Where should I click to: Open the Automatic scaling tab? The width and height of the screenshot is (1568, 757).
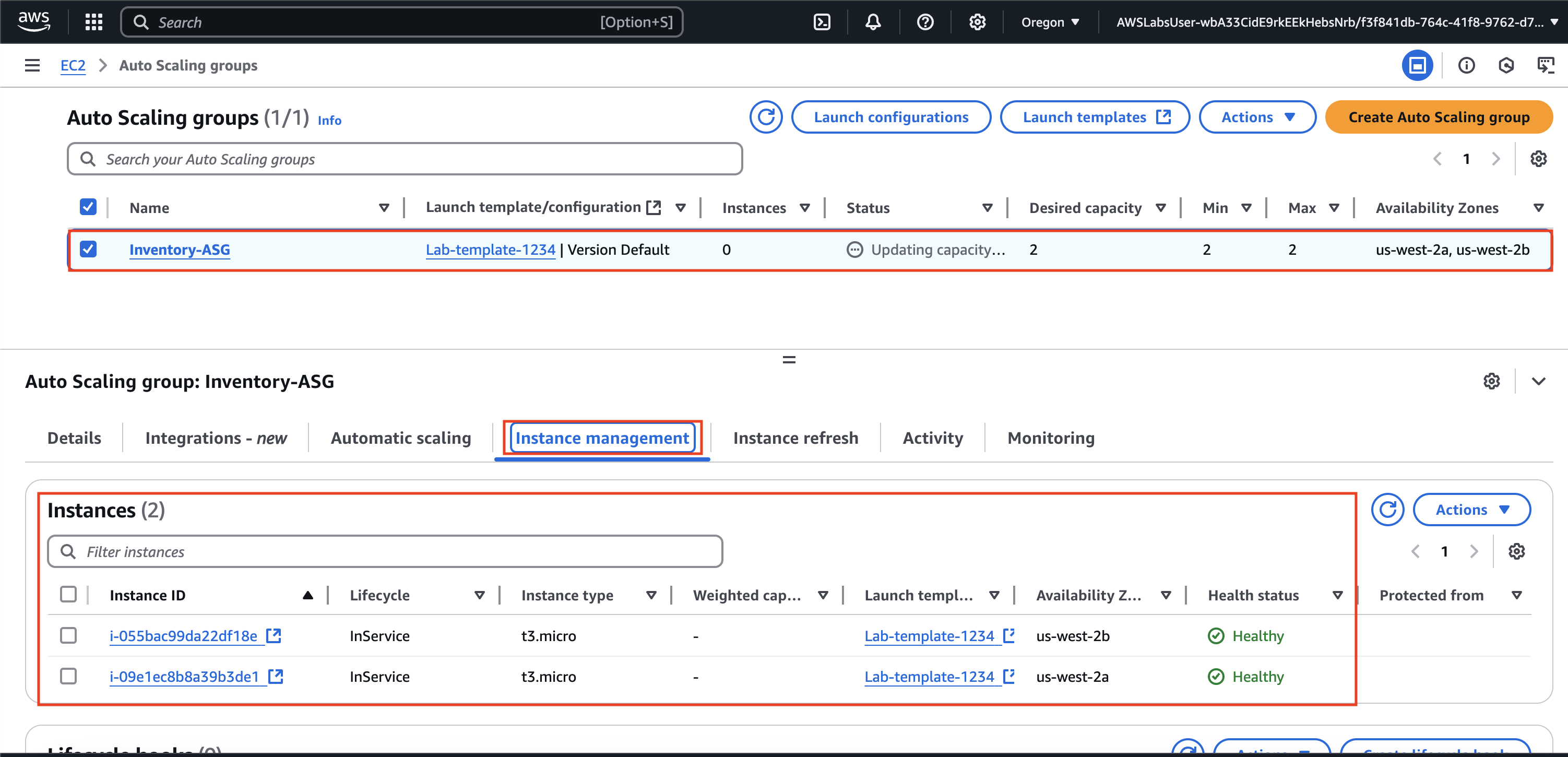tap(400, 438)
